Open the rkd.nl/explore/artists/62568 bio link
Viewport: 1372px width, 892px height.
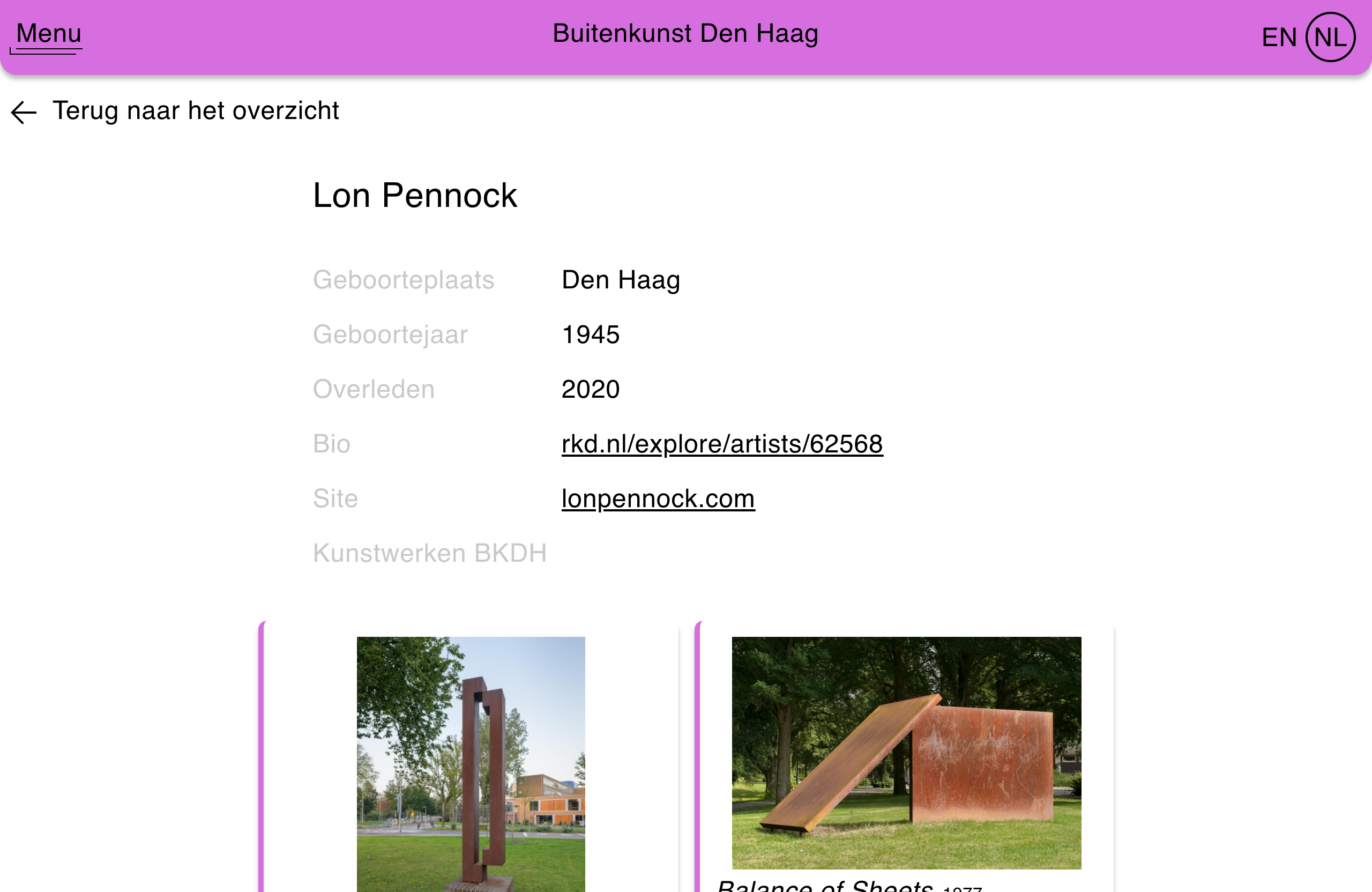(x=722, y=444)
